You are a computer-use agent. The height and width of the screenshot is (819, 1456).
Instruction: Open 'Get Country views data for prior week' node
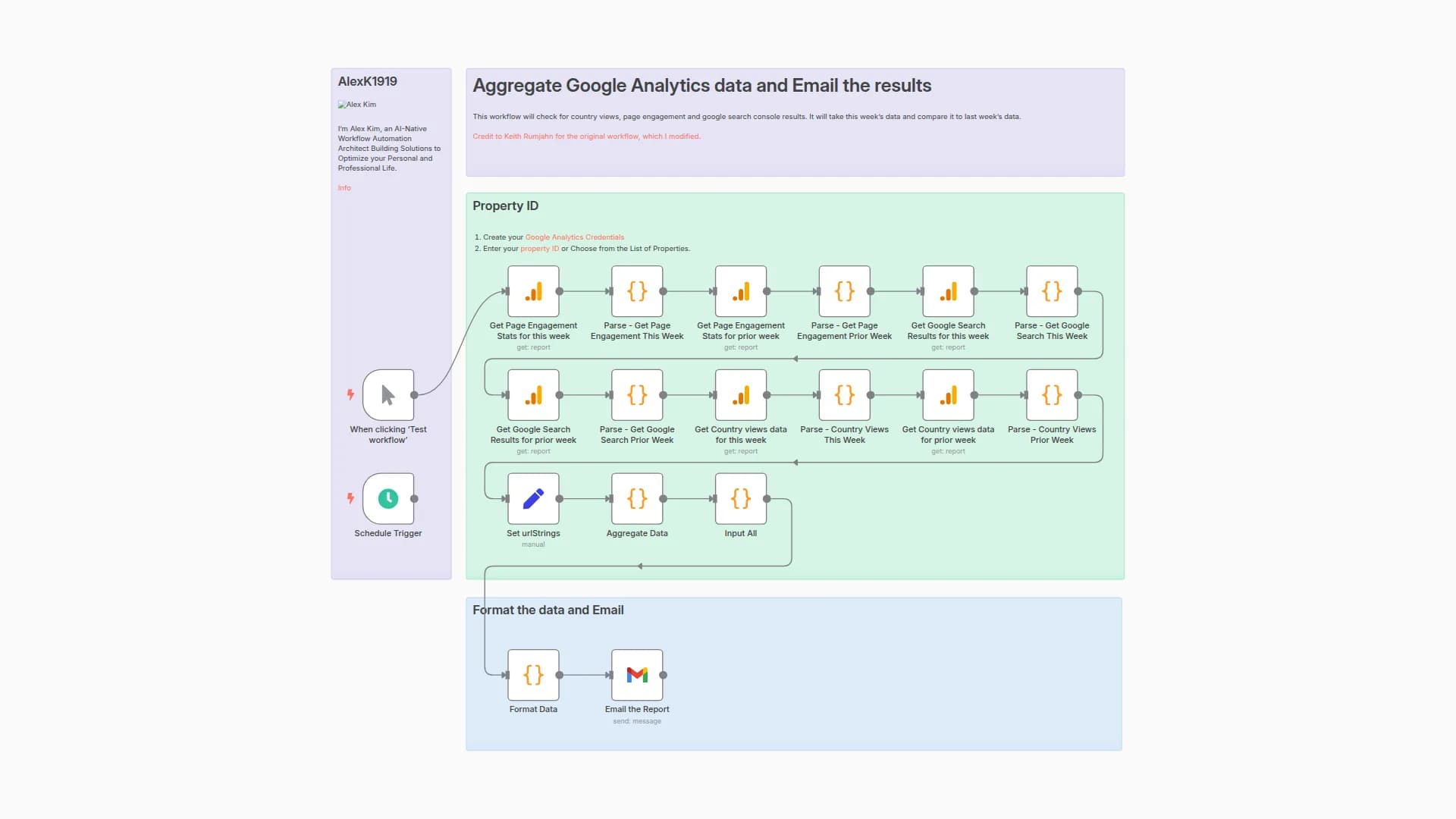coord(948,395)
